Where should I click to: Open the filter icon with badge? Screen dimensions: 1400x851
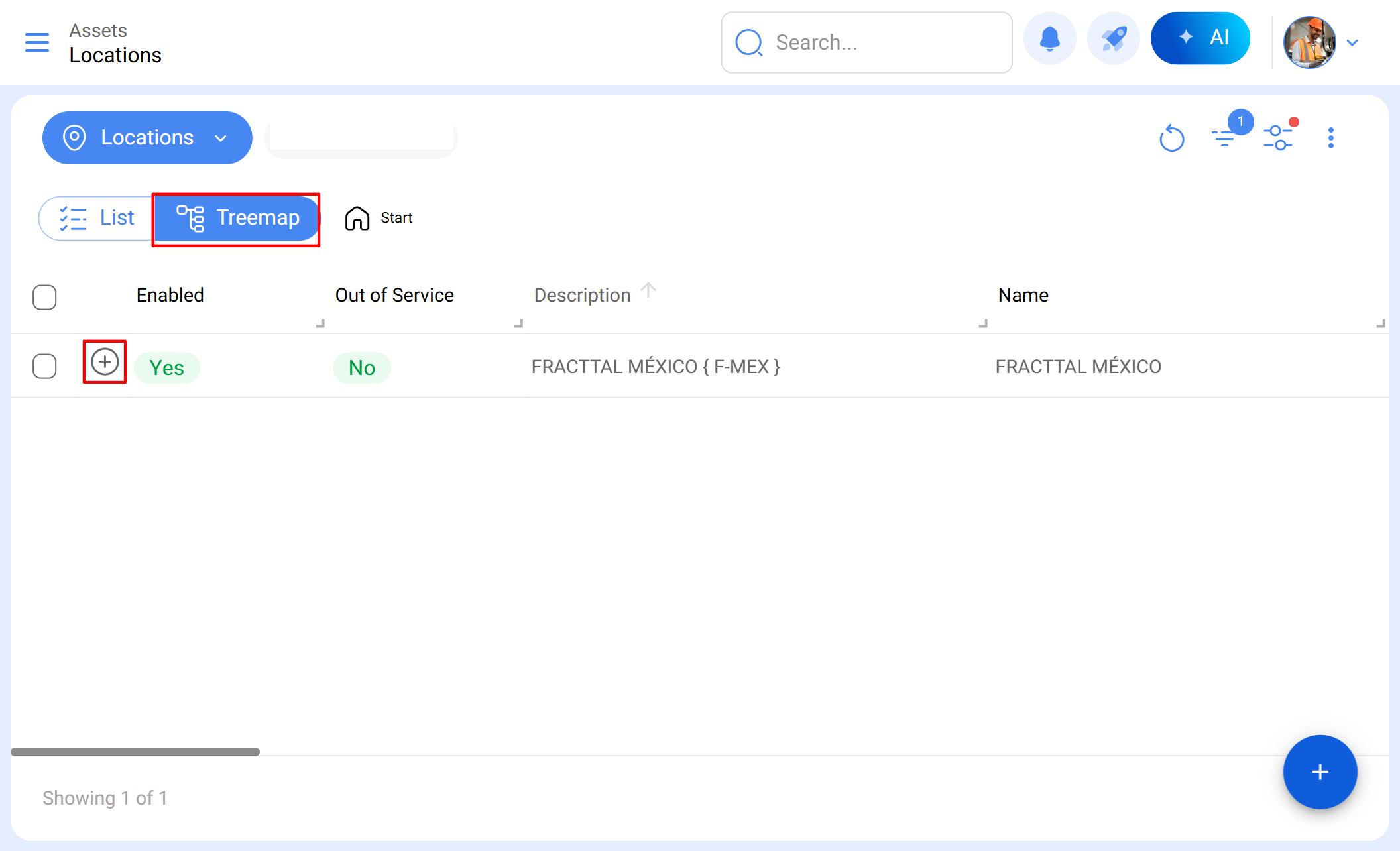1224,138
